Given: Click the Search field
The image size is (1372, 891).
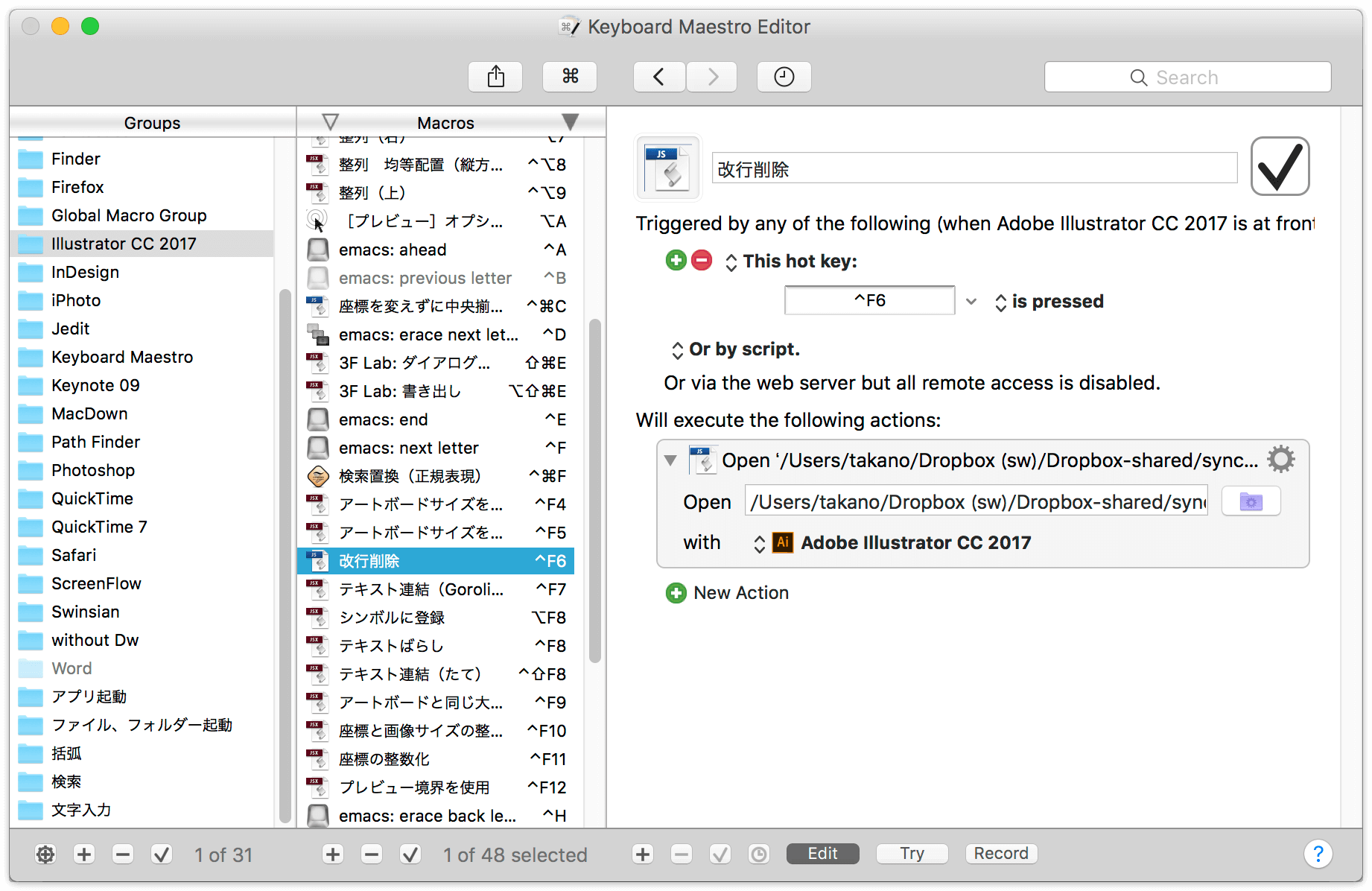Looking at the screenshot, I should 1187,77.
